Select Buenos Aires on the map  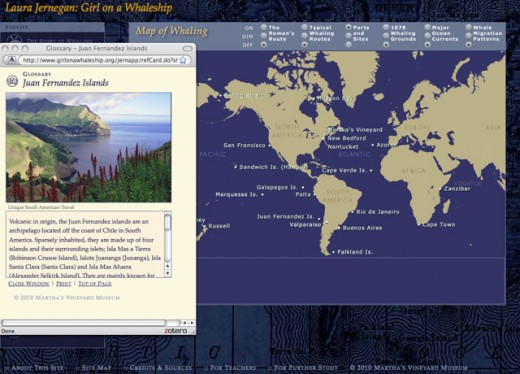[x=362, y=228]
